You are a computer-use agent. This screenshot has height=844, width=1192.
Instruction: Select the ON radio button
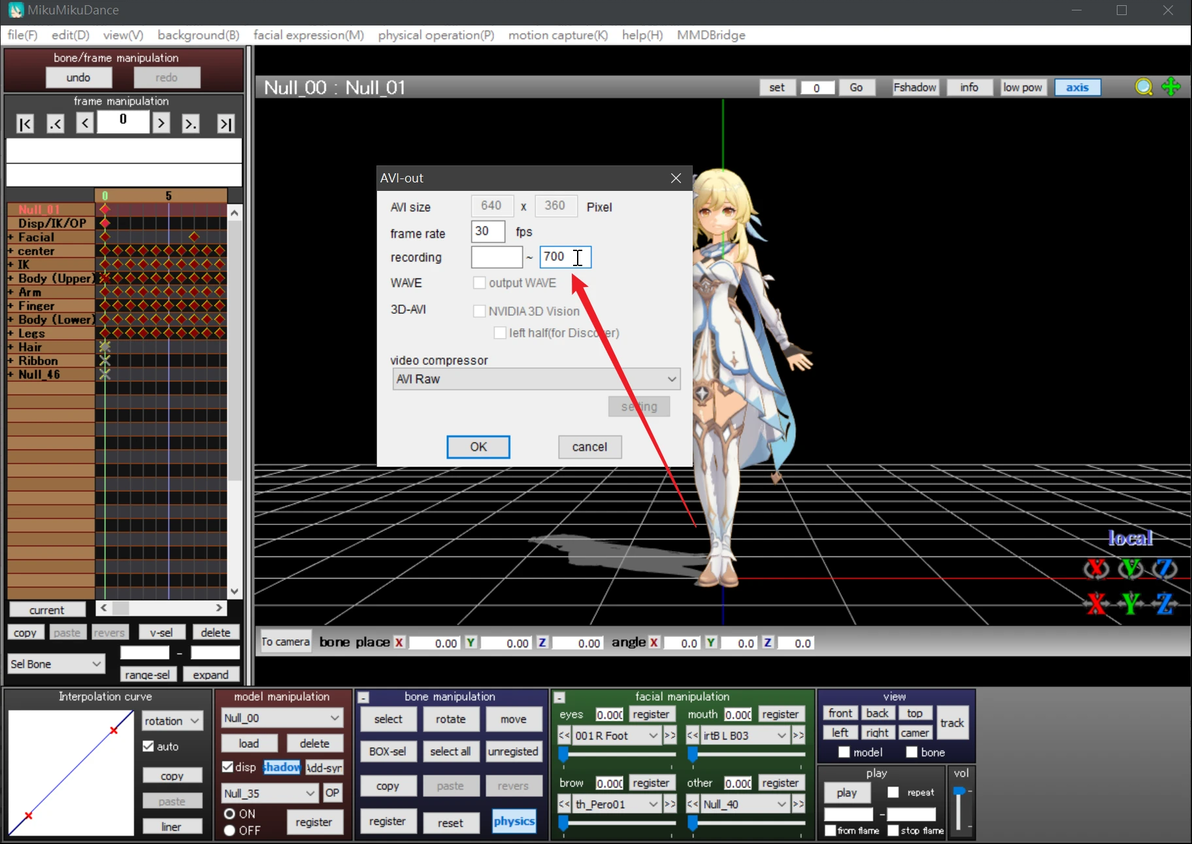[x=229, y=814]
